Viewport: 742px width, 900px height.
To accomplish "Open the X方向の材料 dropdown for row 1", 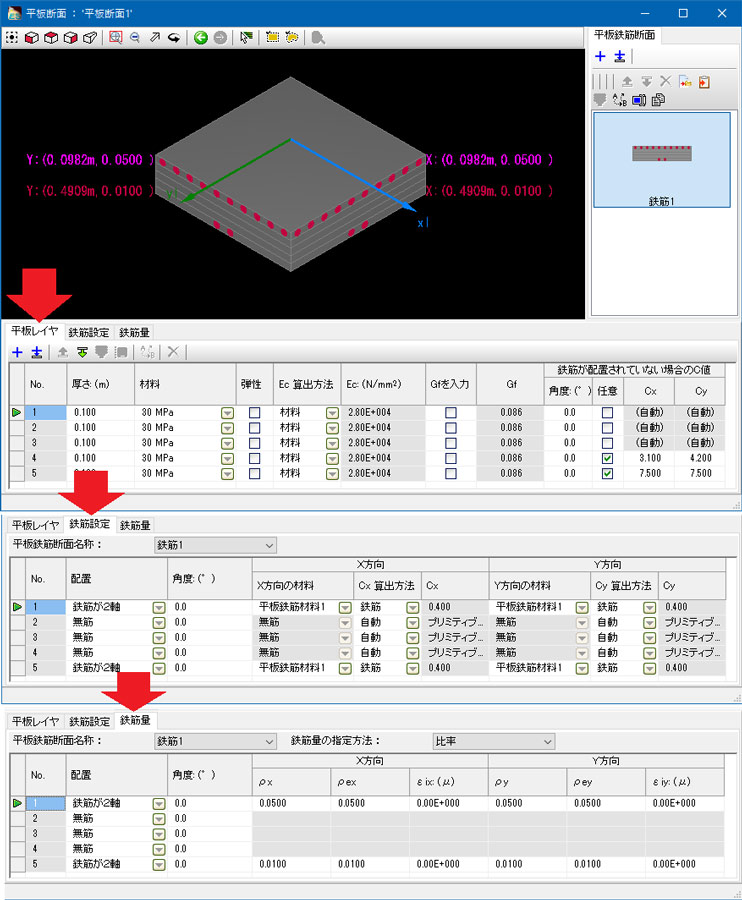I will [x=345, y=607].
